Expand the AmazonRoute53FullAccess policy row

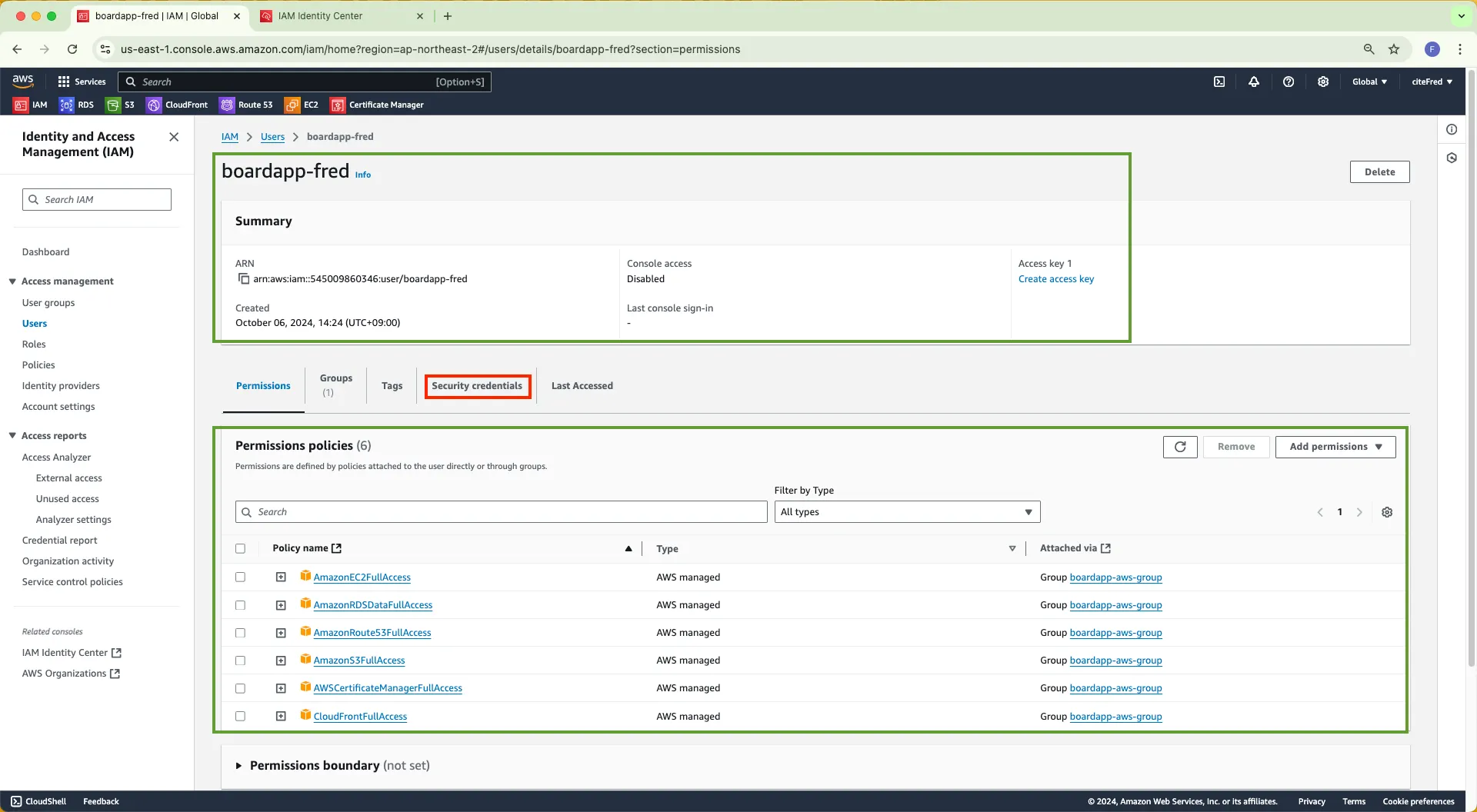281,633
